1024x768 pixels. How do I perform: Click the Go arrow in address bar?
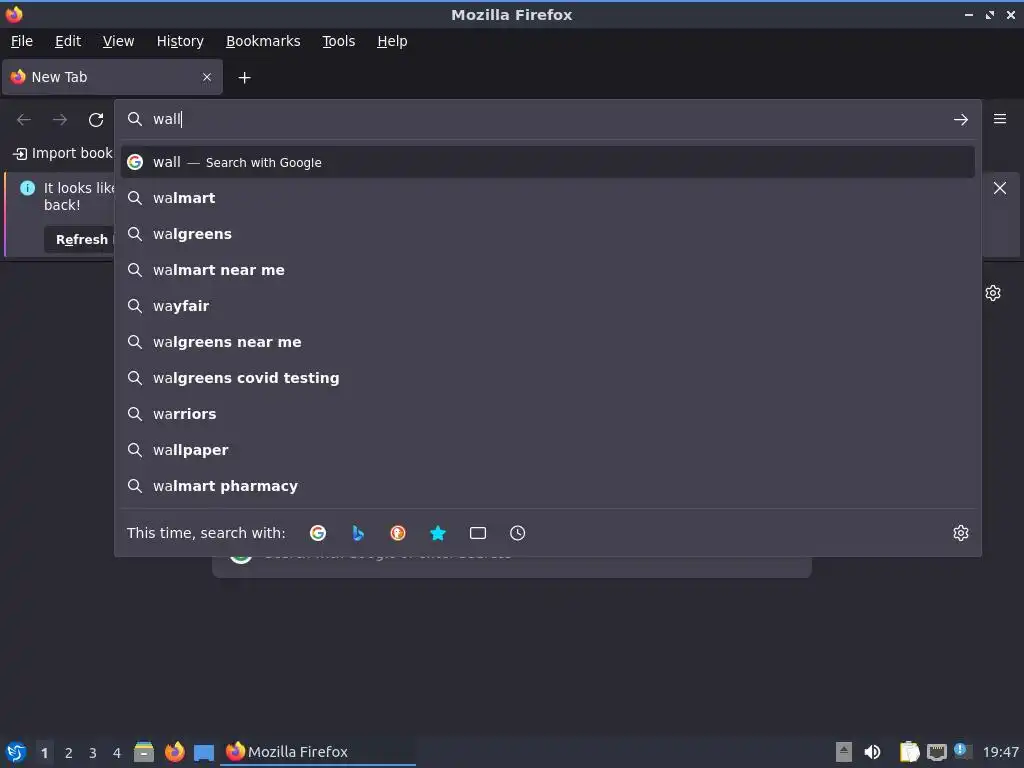click(960, 120)
